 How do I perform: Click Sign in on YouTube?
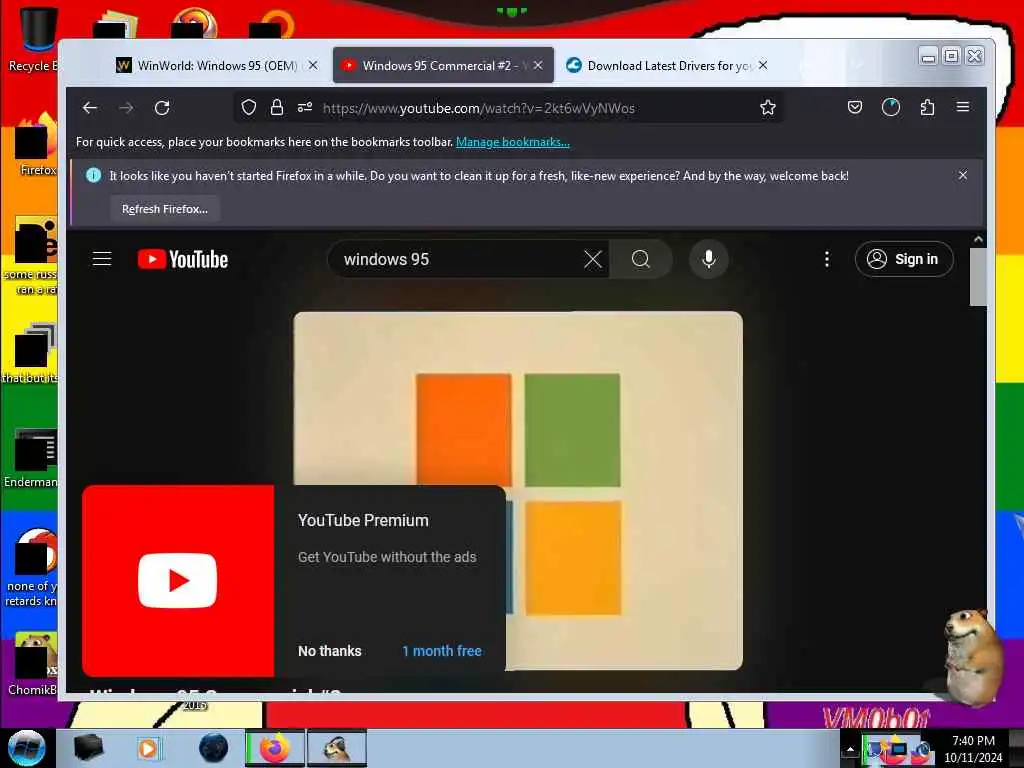tap(904, 259)
